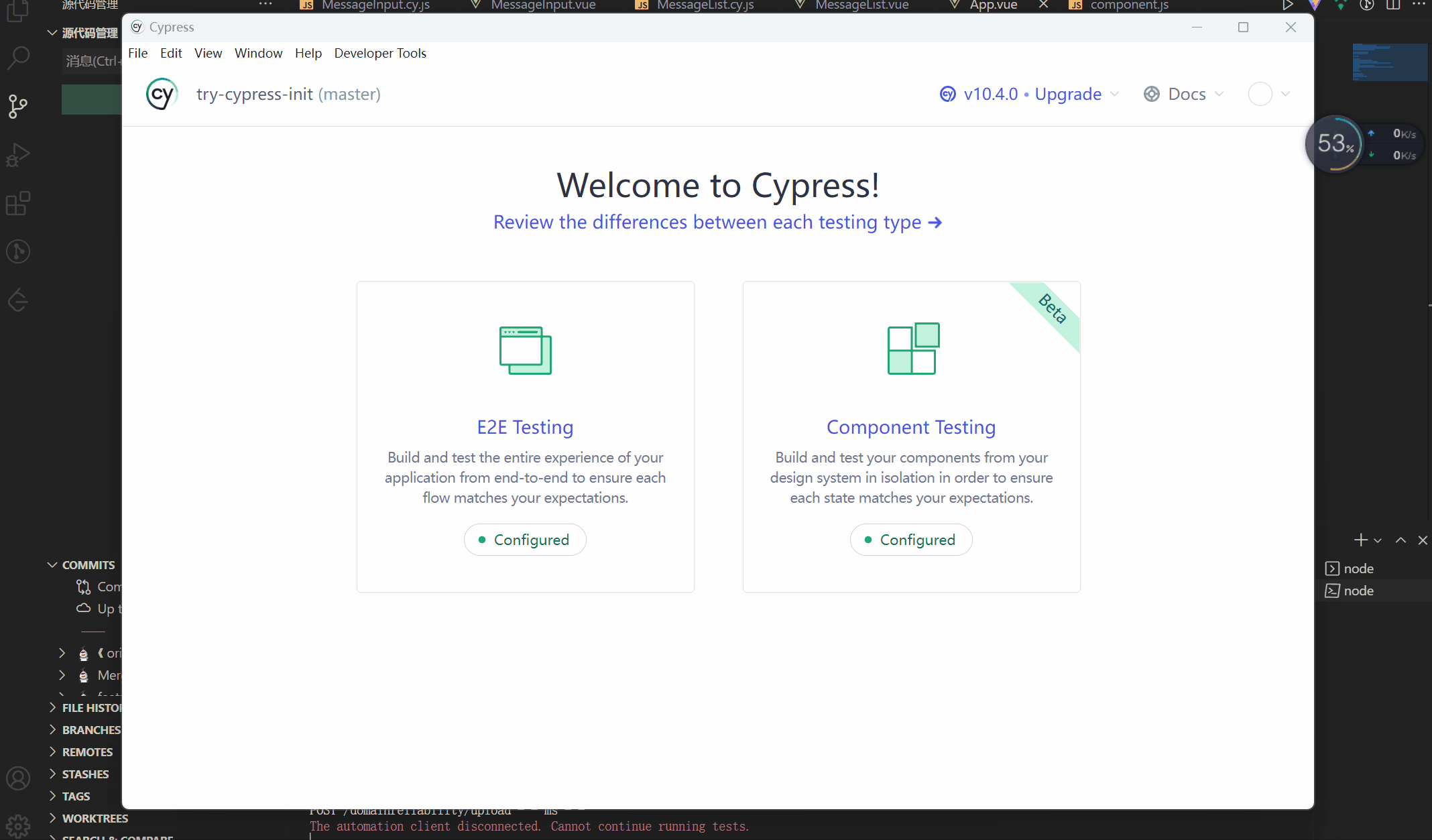
Task: Open the Cypress logo home icon
Action: click(x=162, y=95)
